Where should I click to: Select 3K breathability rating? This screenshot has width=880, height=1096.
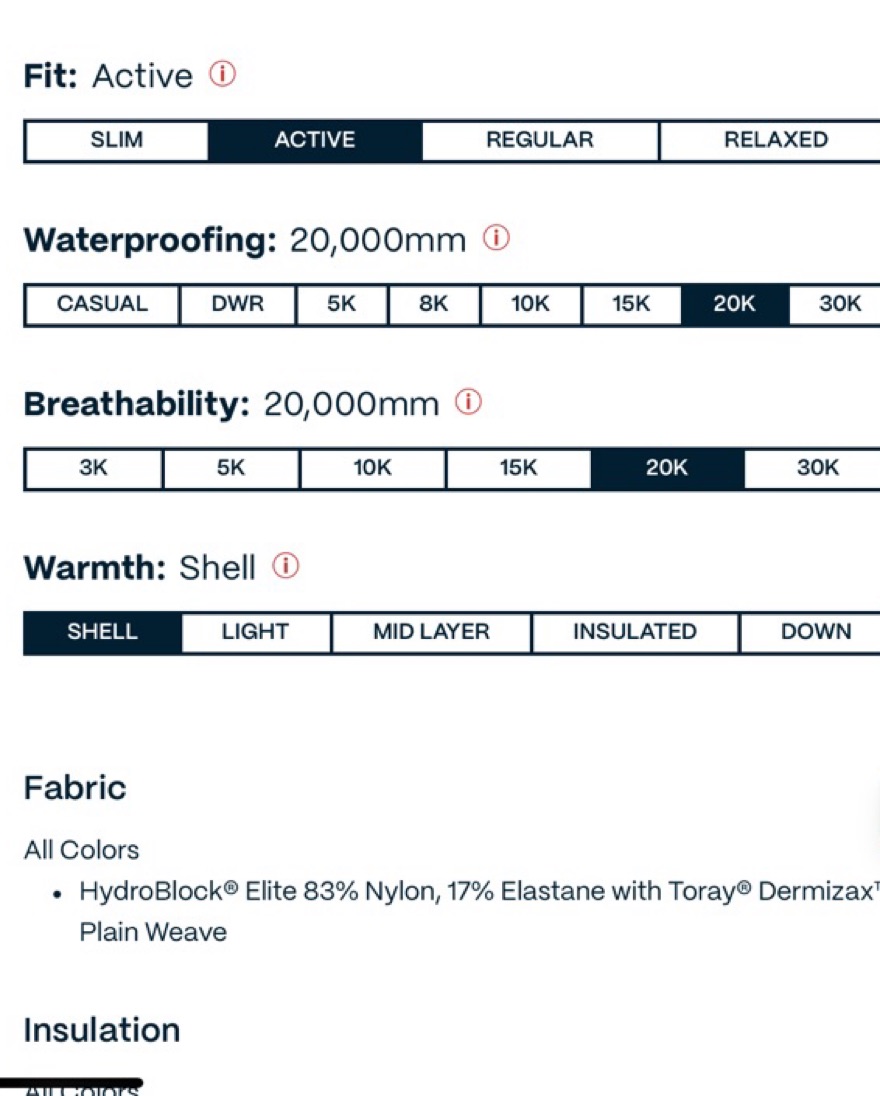pos(94,468)
